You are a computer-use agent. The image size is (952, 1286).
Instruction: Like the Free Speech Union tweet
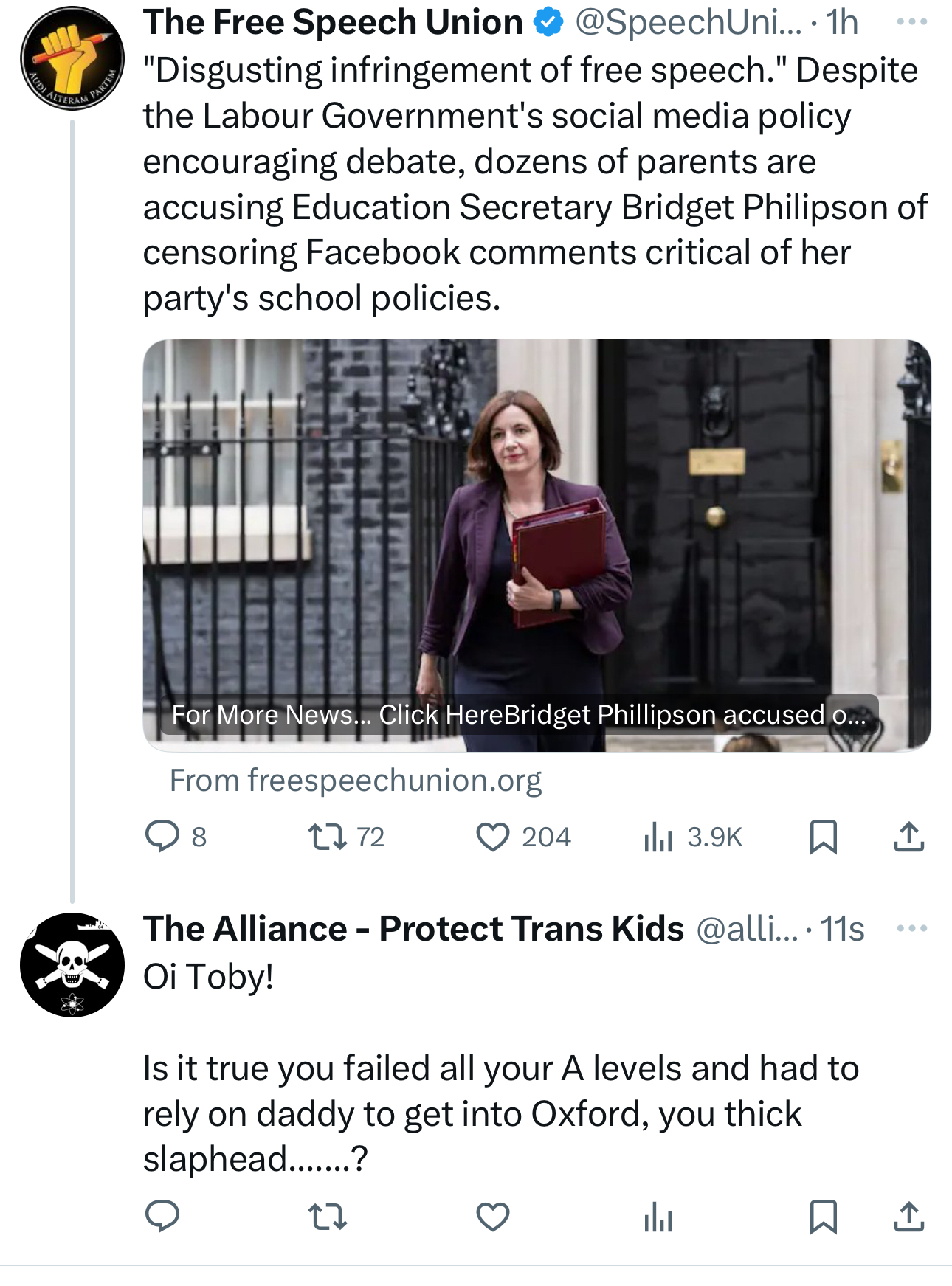[x=493, y=837]
